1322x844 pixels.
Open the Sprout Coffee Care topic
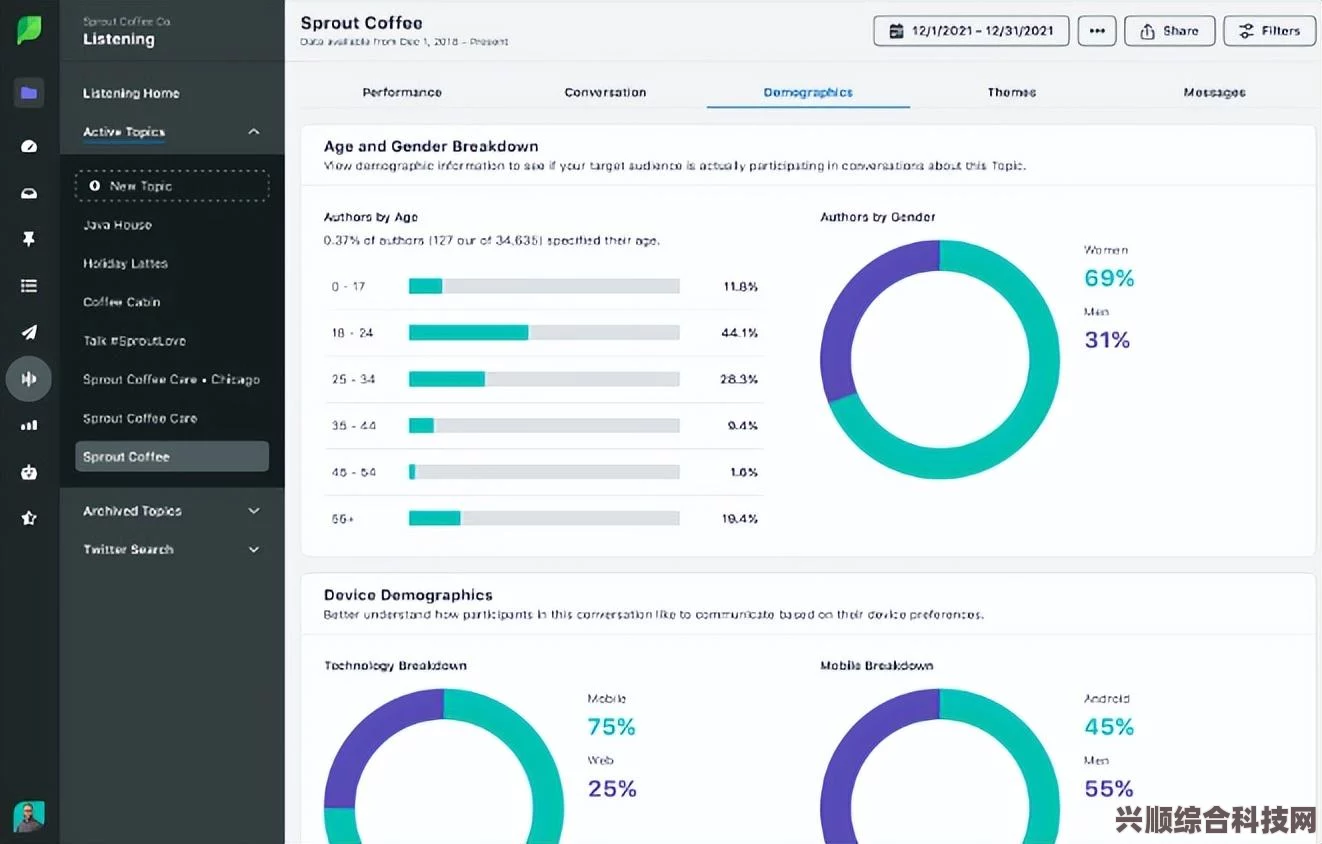[x=140, y=418]
